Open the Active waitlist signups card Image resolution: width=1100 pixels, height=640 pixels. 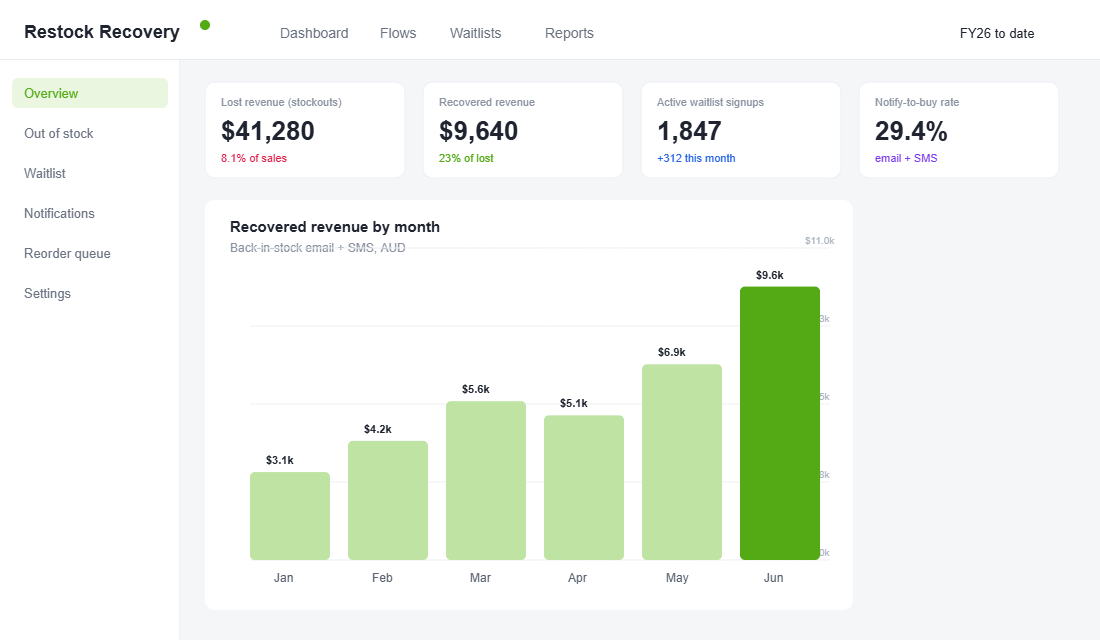(x=741, y=130)
